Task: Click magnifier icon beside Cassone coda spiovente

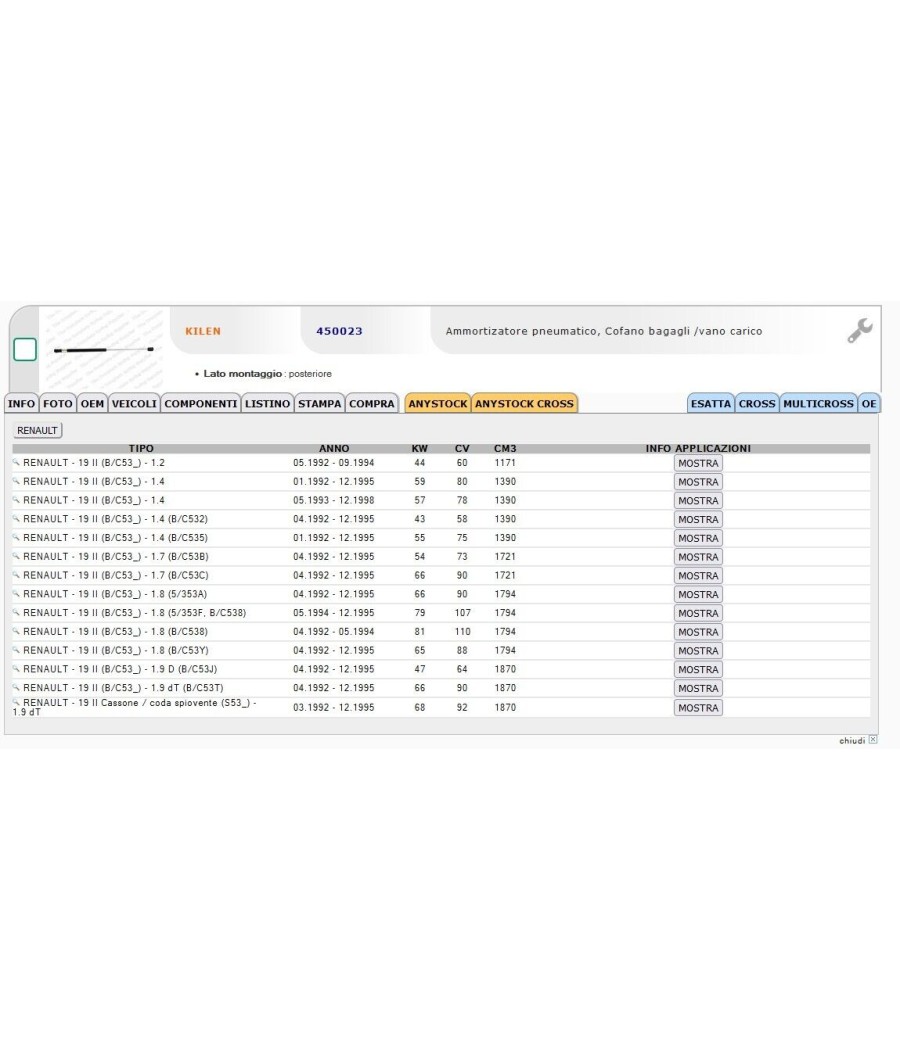Action: coord(16,702)
